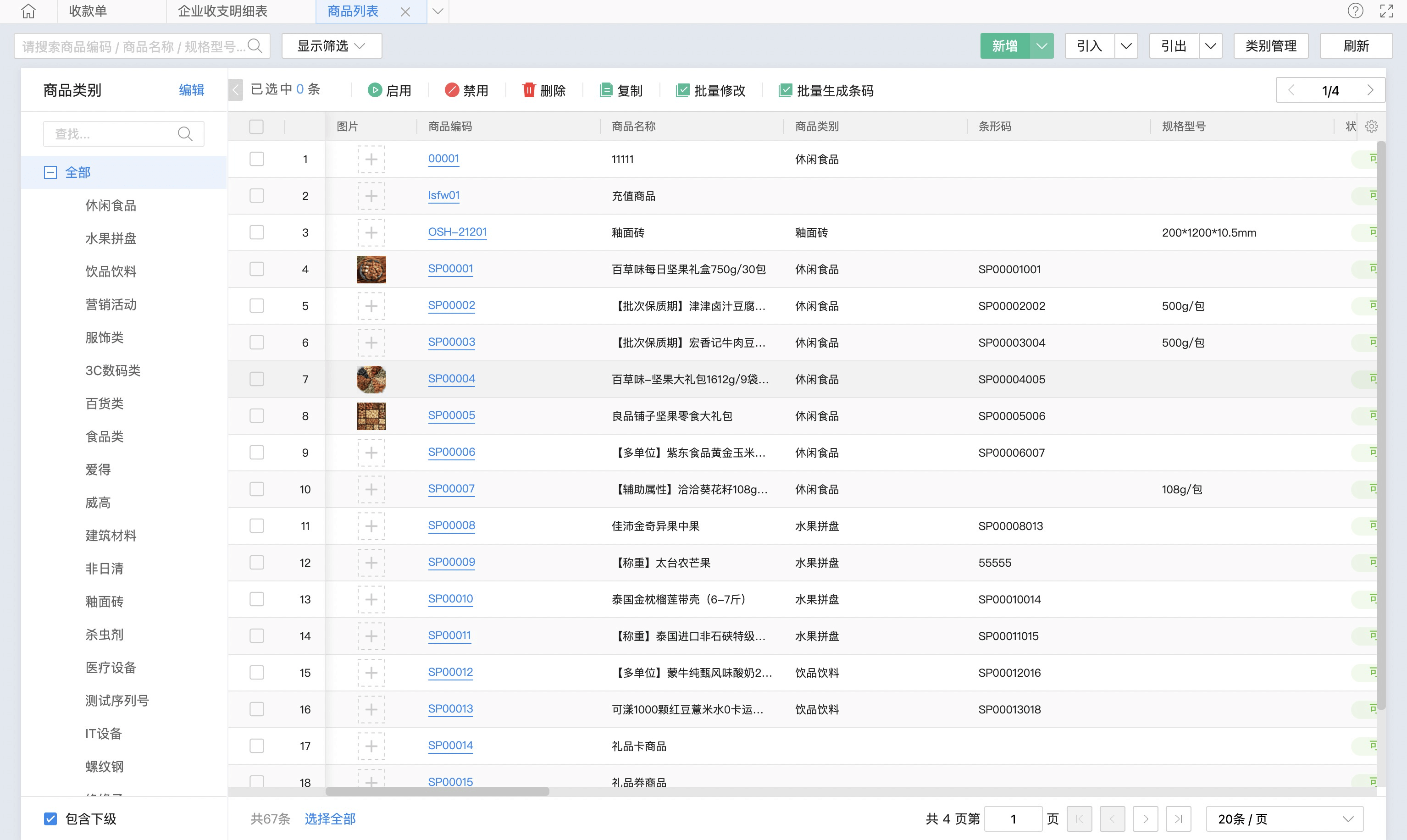This screenshot has width=1407, height=840.
Task: Jump to last page icon
Action: 1178,819
